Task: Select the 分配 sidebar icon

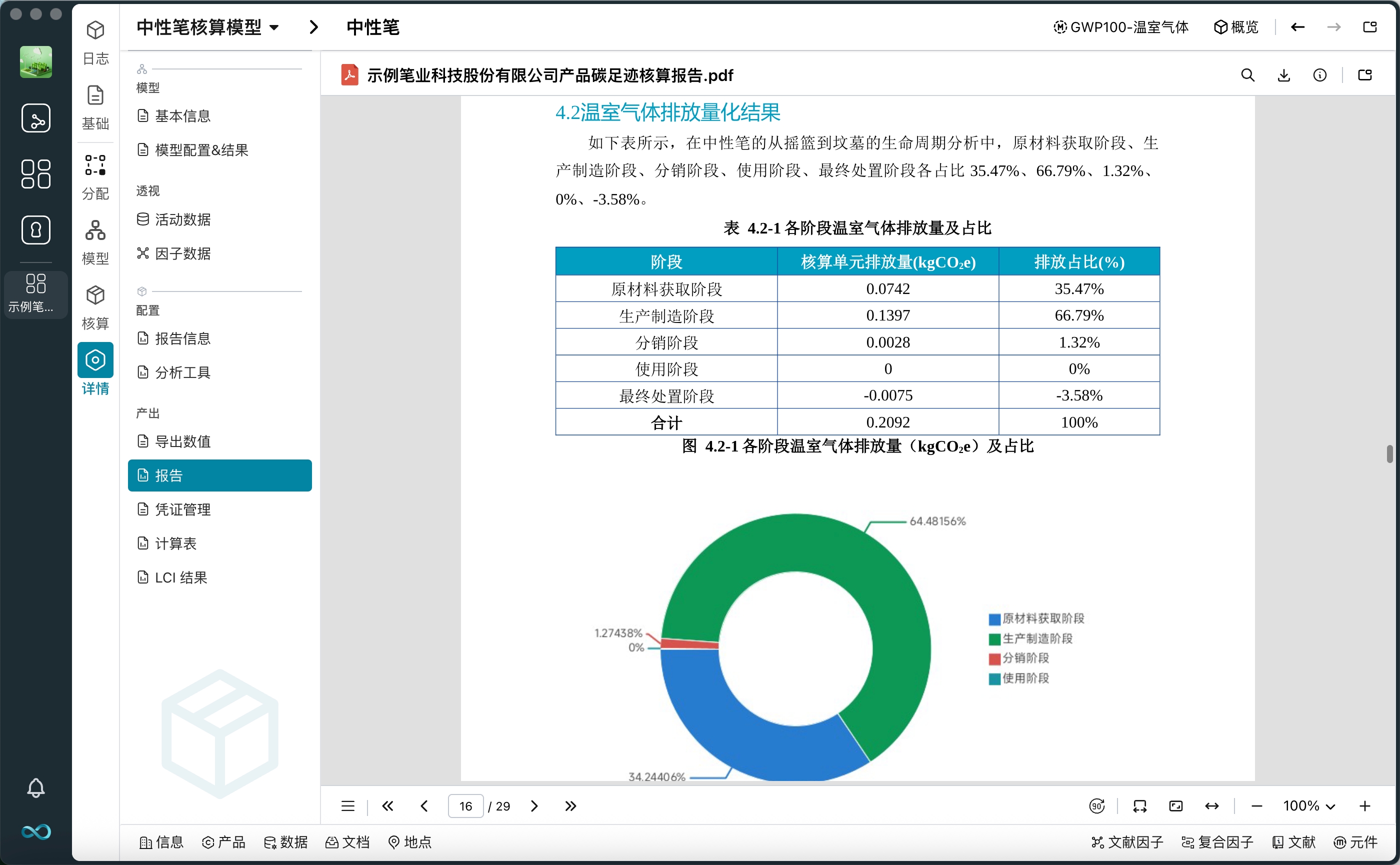Action: [95, 174]
